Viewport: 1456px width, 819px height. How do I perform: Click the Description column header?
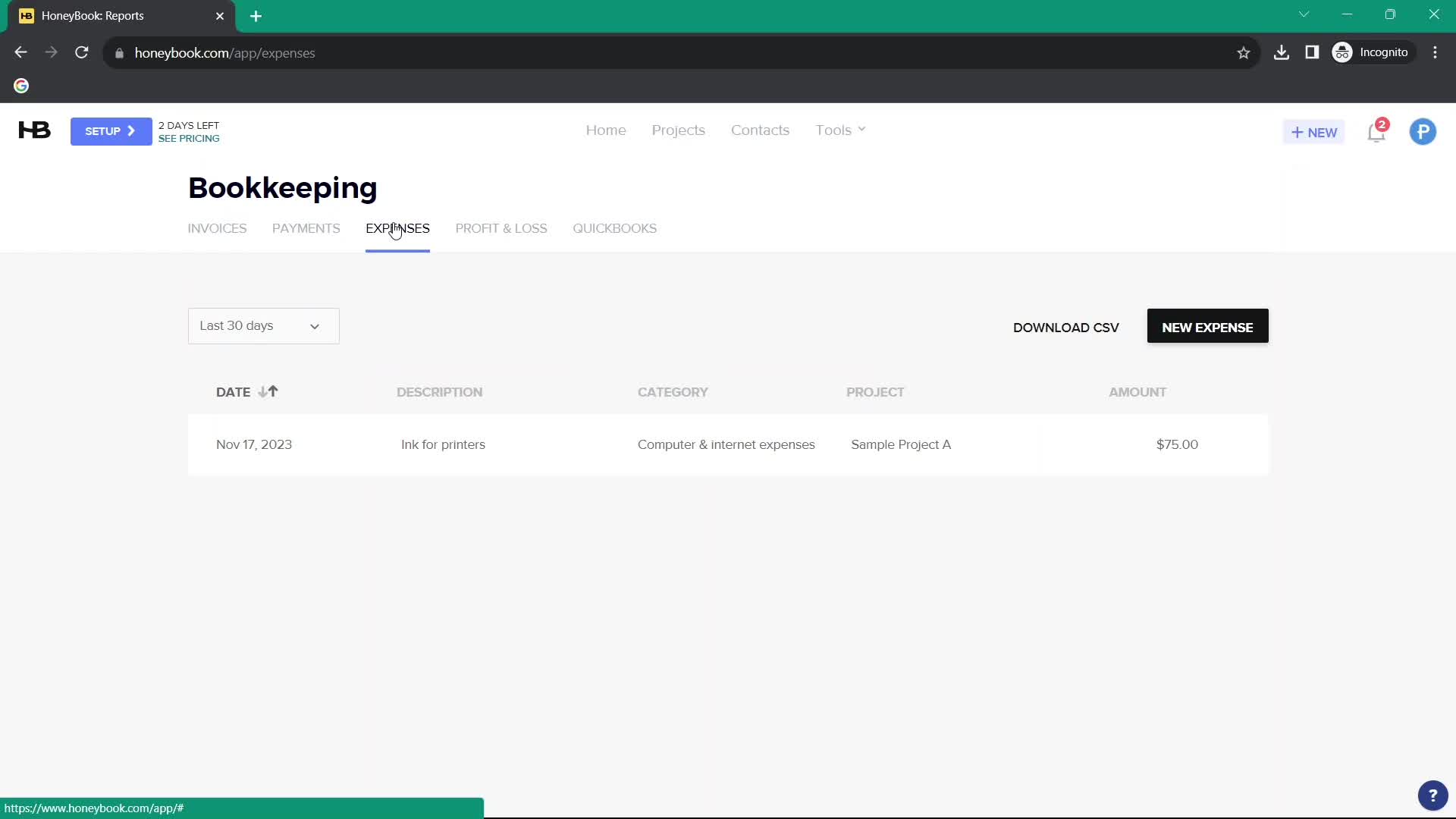[x=439, y=392]
